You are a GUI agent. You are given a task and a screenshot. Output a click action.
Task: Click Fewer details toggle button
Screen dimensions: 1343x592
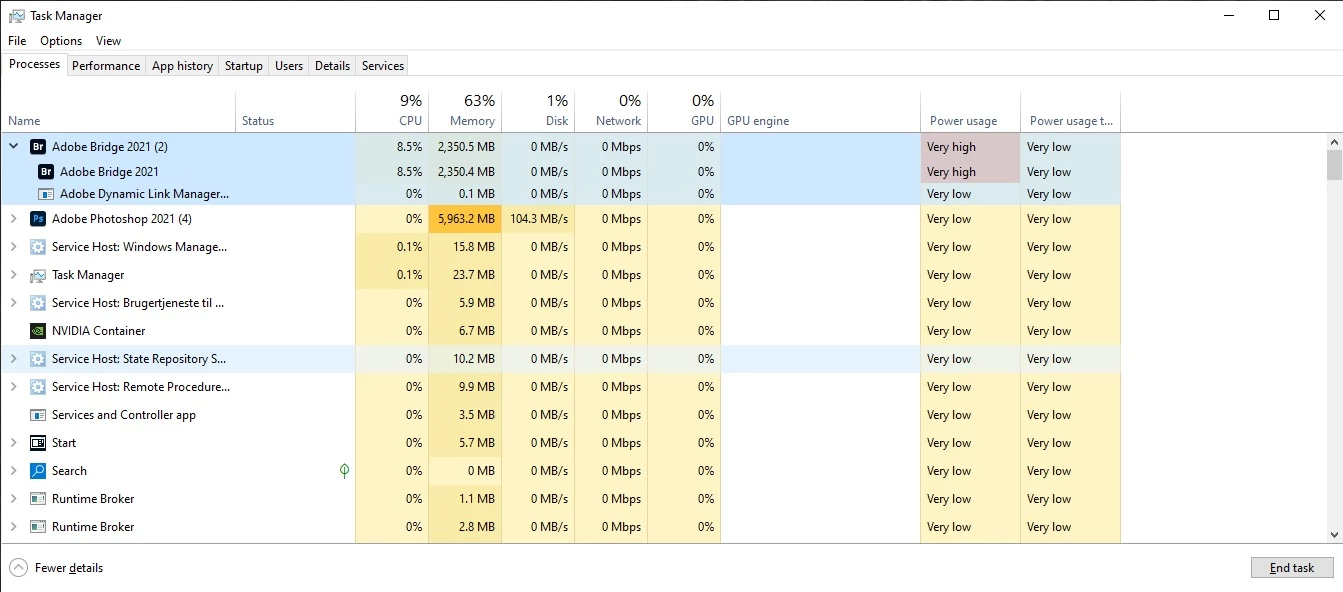[x=57, y=568]
